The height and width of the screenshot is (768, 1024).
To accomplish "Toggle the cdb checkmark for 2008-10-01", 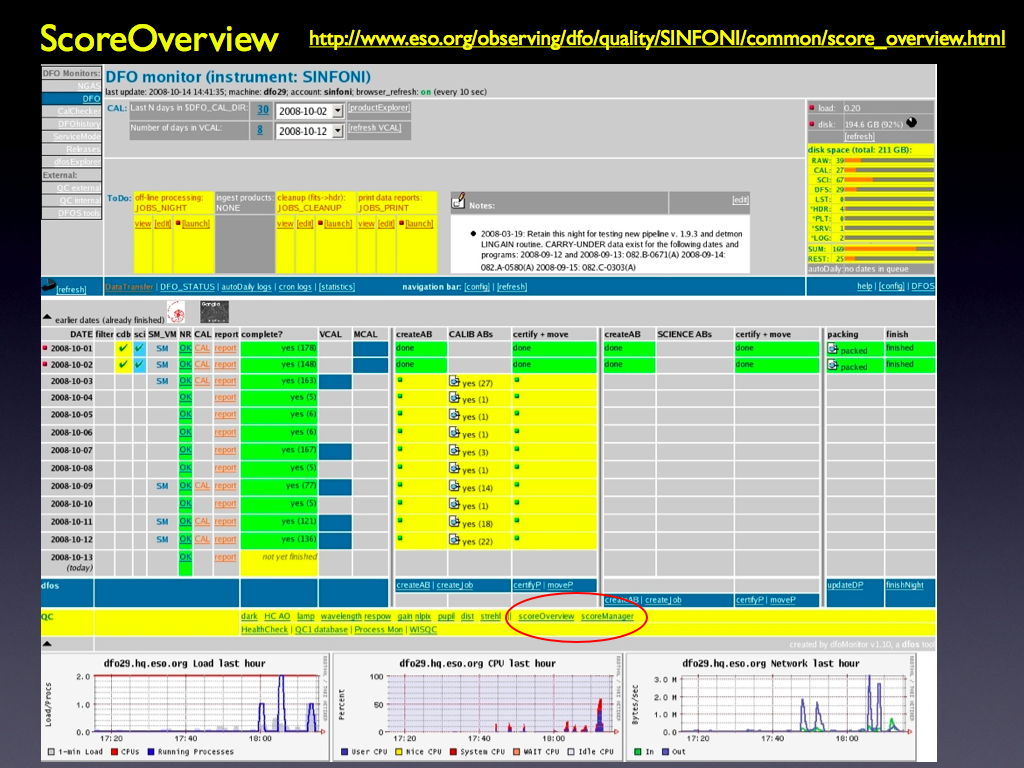I will (x=123, y=348).
